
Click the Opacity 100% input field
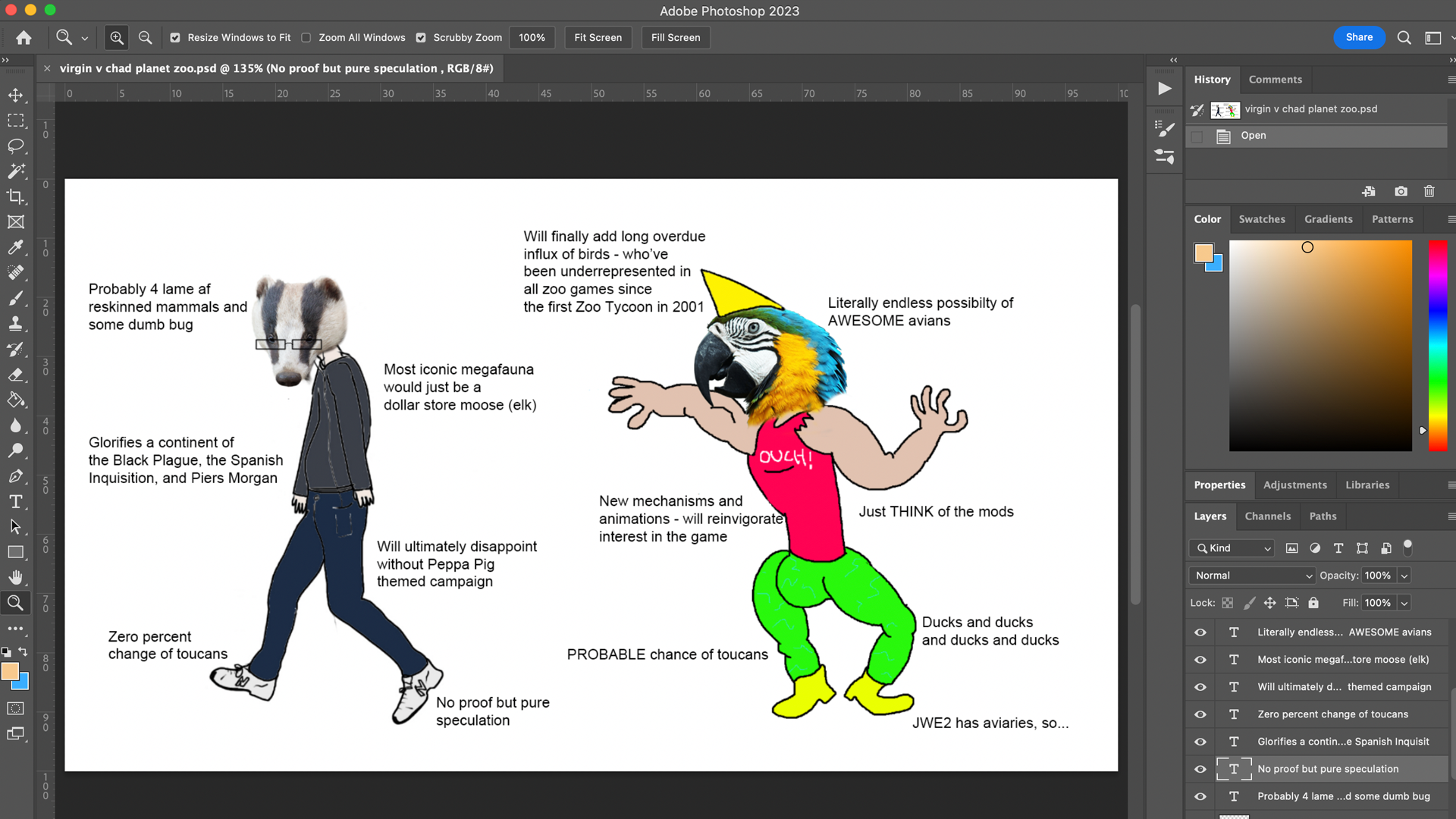pos(1378,576)
